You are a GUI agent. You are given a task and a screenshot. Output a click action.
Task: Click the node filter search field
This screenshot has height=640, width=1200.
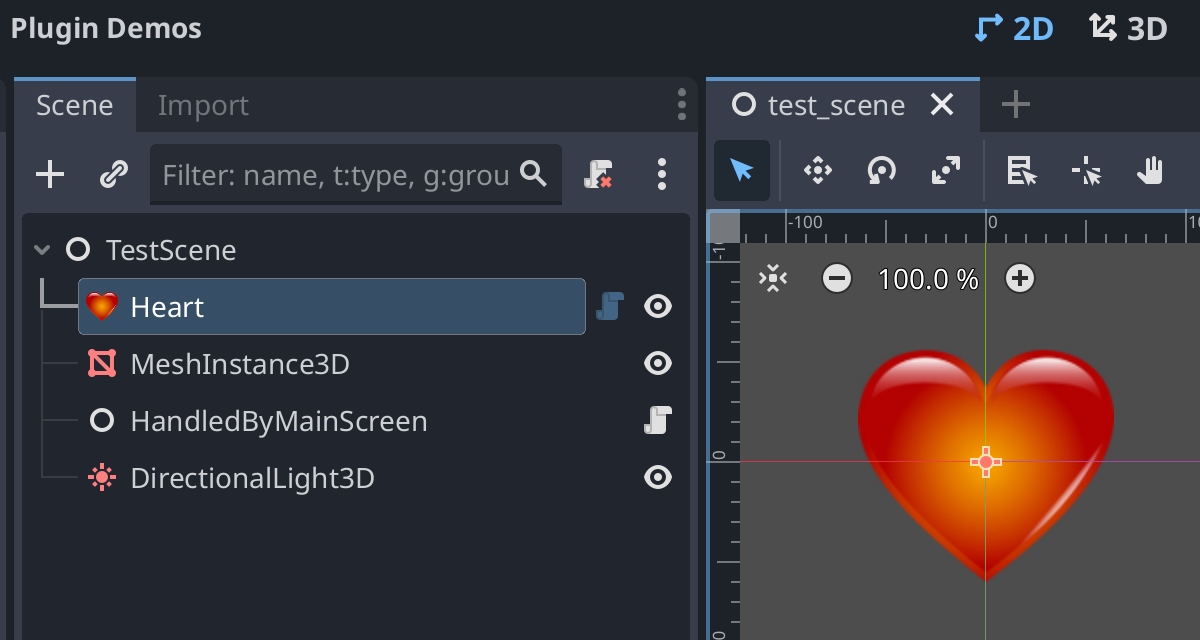(x=340, y=174)
